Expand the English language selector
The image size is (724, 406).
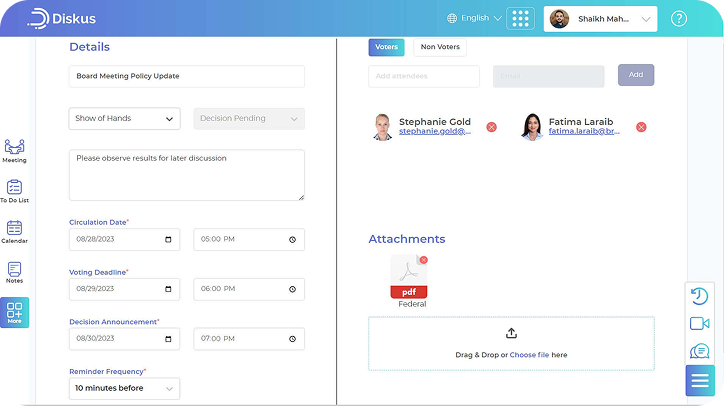click(475, 18)
